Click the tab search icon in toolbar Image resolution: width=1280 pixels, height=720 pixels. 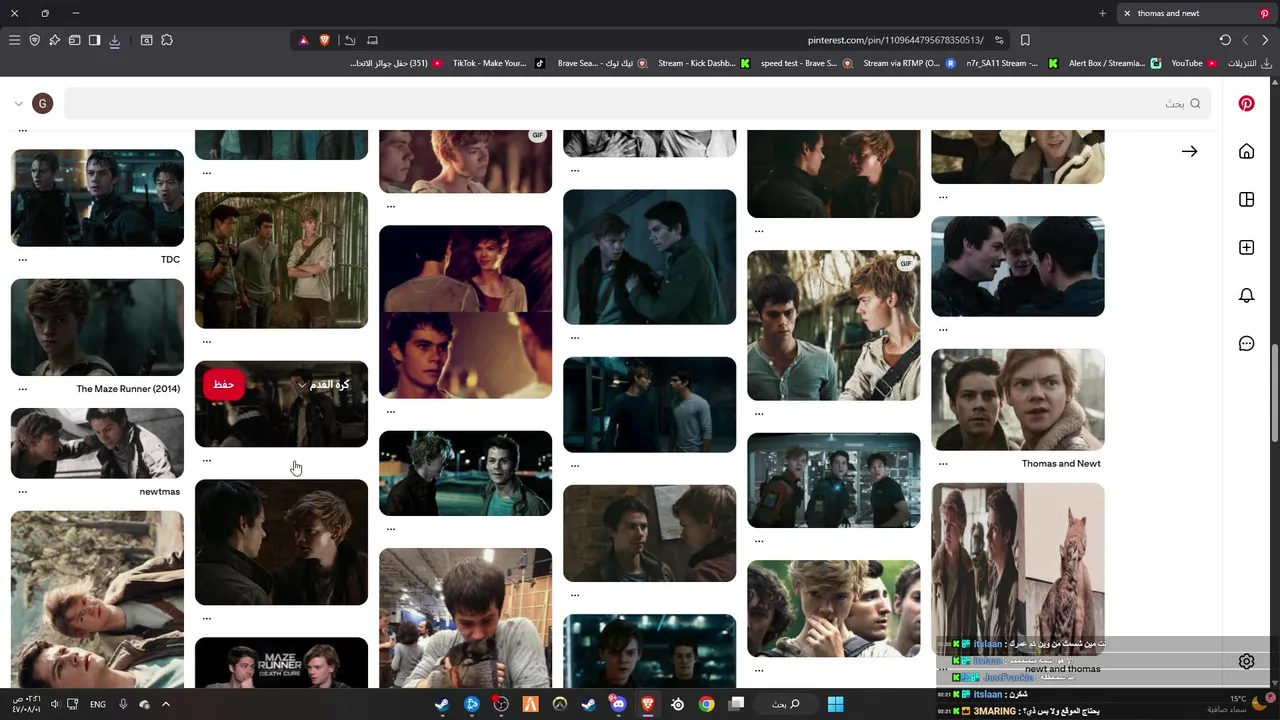[146, 40]
